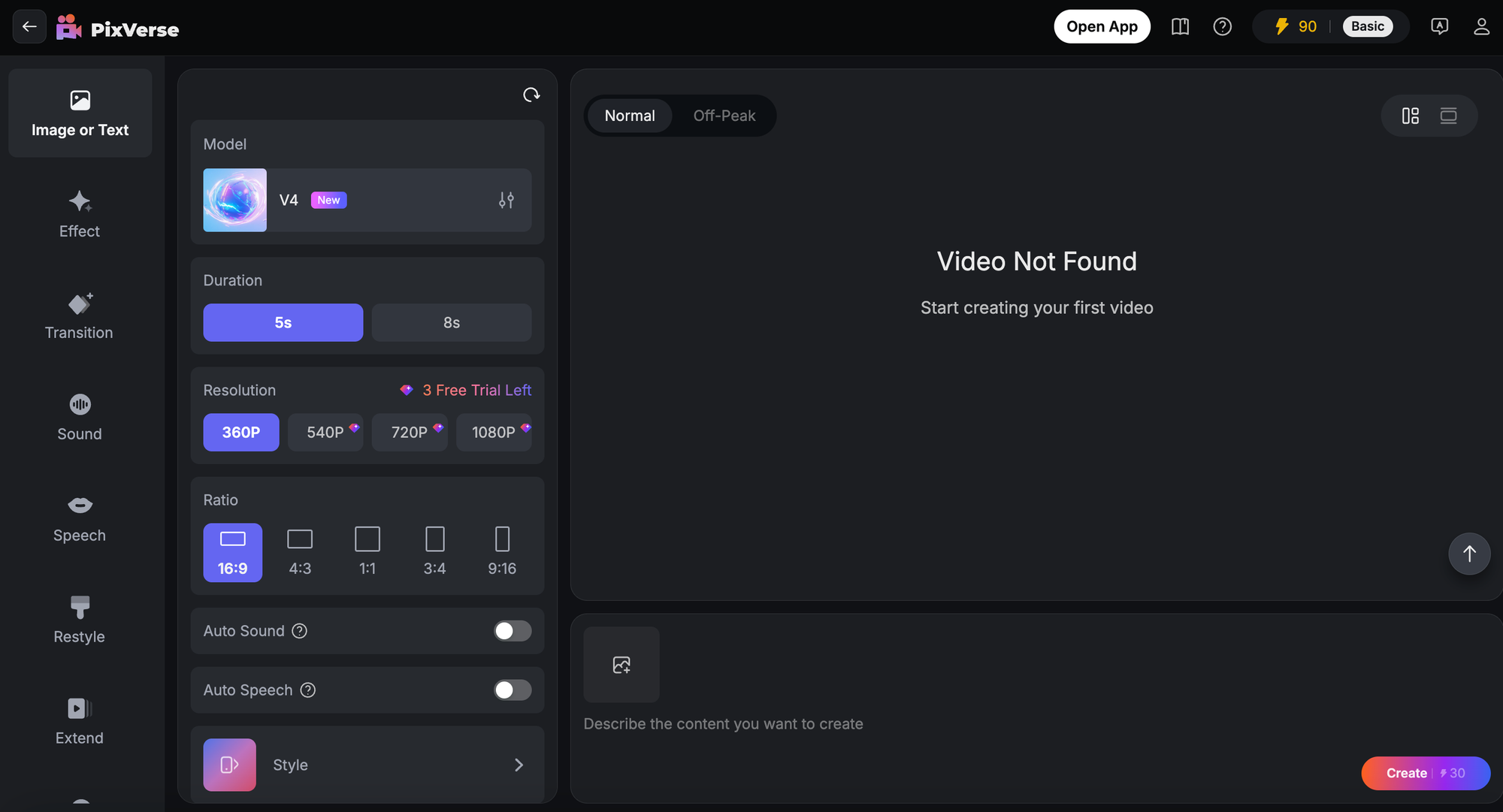Screen dimensions: 1503x812
Task: Click the New badge on V4
Action: (x=328, y=200)
